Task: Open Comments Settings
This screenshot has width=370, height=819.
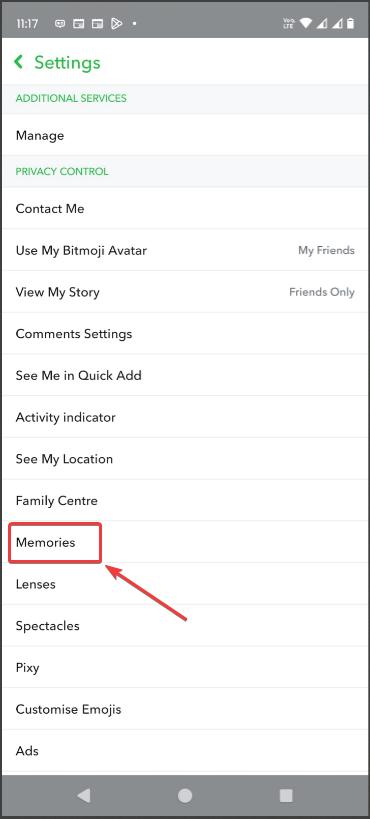Action: pyautogui.click(x=185, y=334)
